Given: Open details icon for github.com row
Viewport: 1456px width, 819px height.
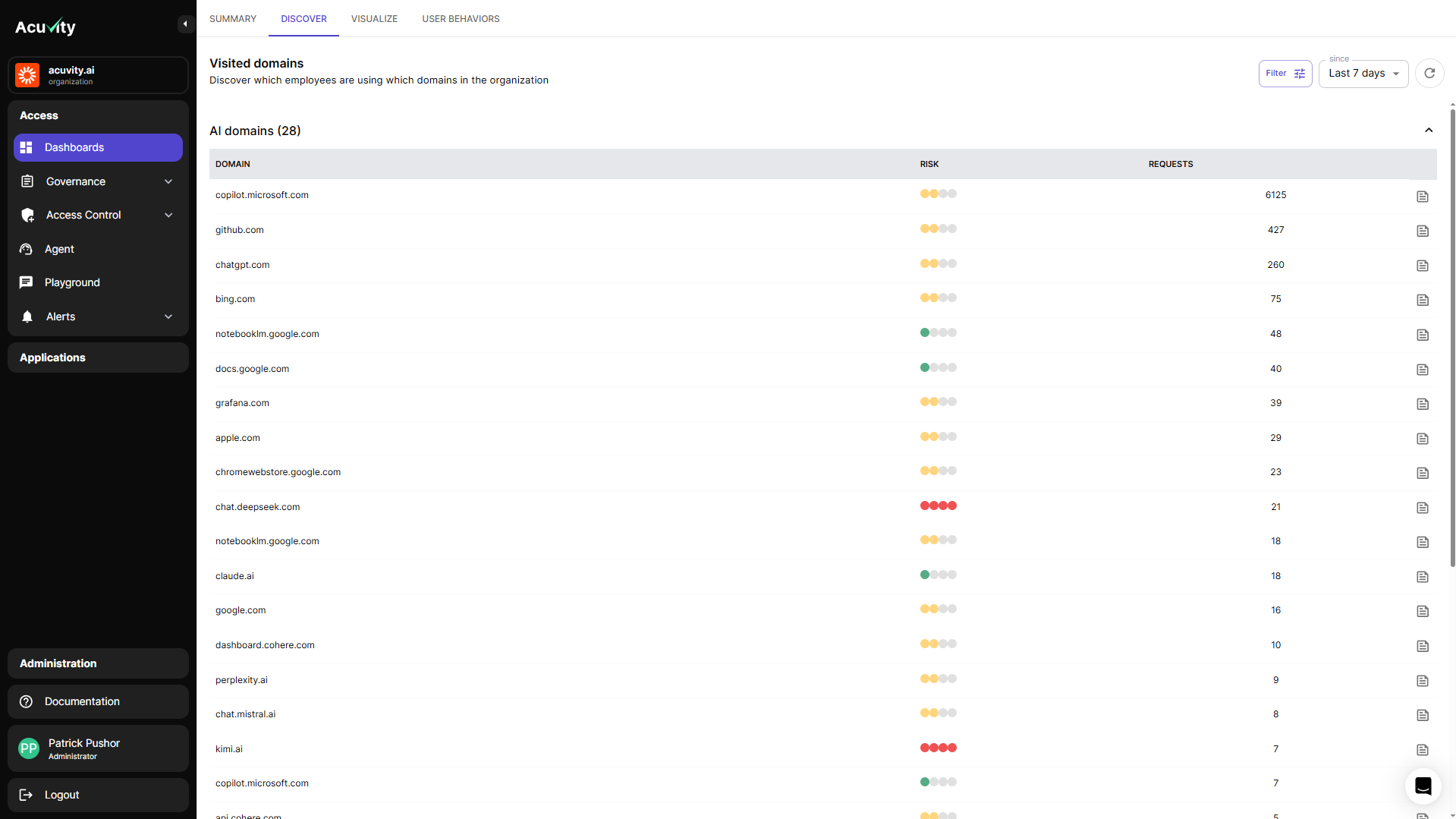Looking at the screenshot, I should click(1423, 231).
